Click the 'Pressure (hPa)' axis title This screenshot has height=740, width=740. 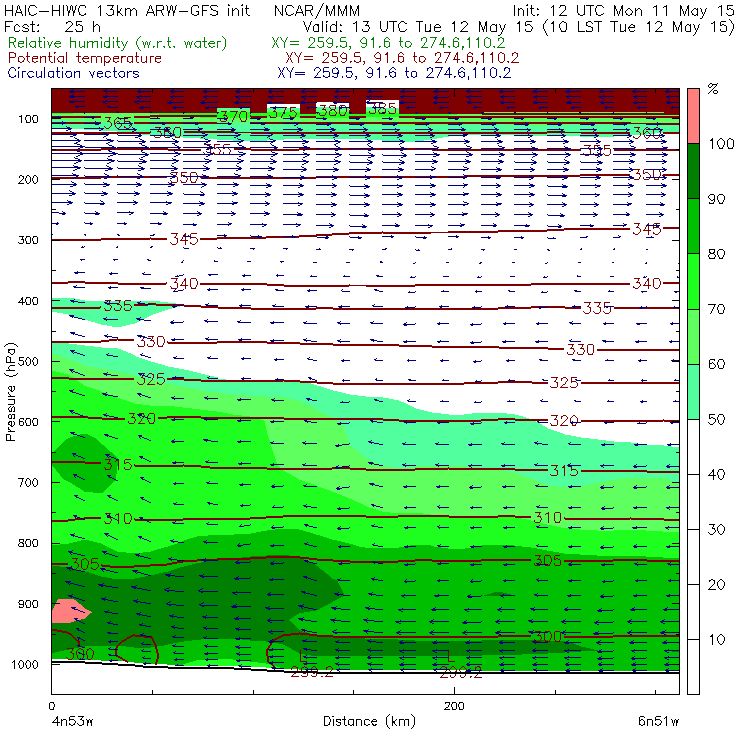click(10, 392)
